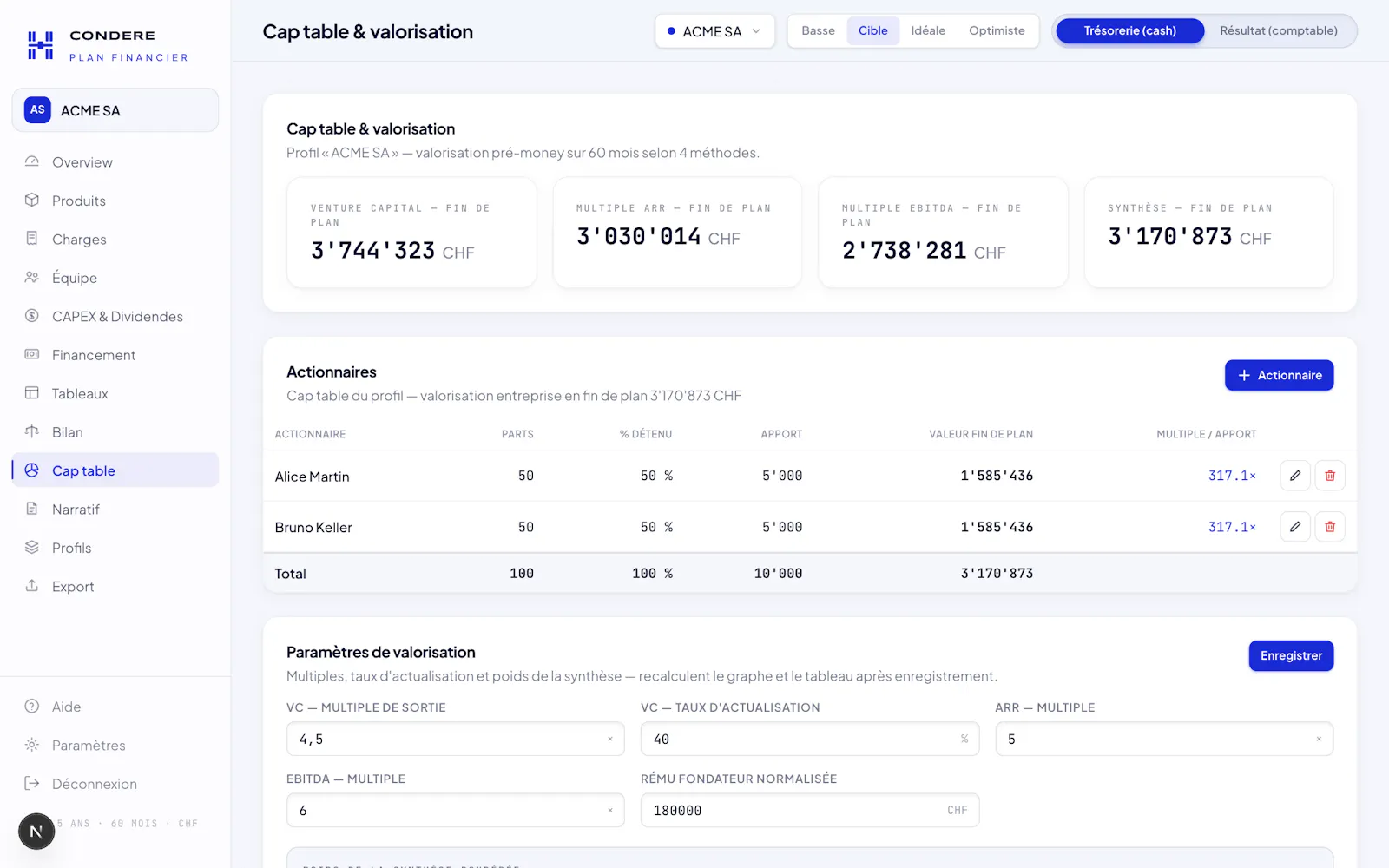Switch to Résultat (comptable) view
The width and height of the screenshot is (1389, 868).
pos(1279,31)
